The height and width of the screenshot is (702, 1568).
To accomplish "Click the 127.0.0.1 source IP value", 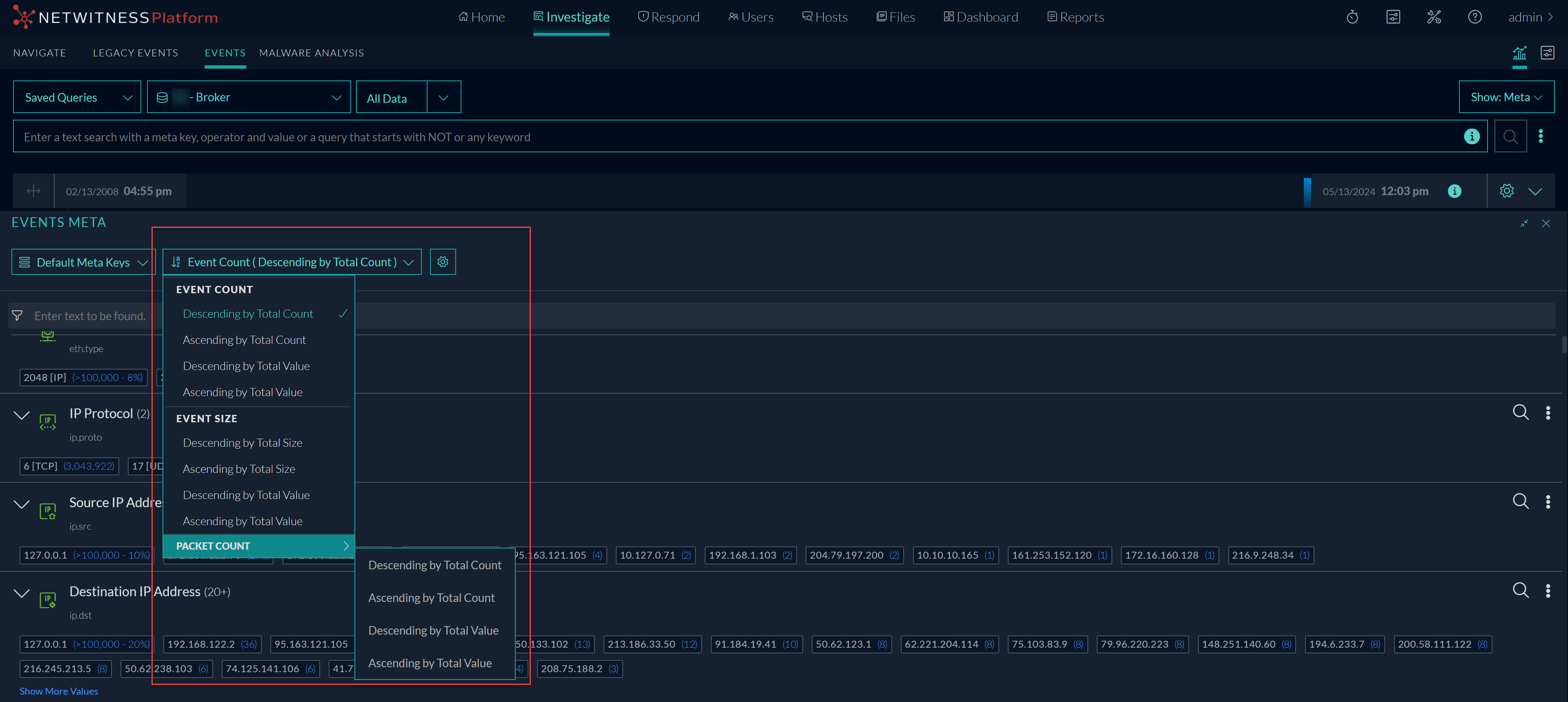I will (x=45, y=555).
